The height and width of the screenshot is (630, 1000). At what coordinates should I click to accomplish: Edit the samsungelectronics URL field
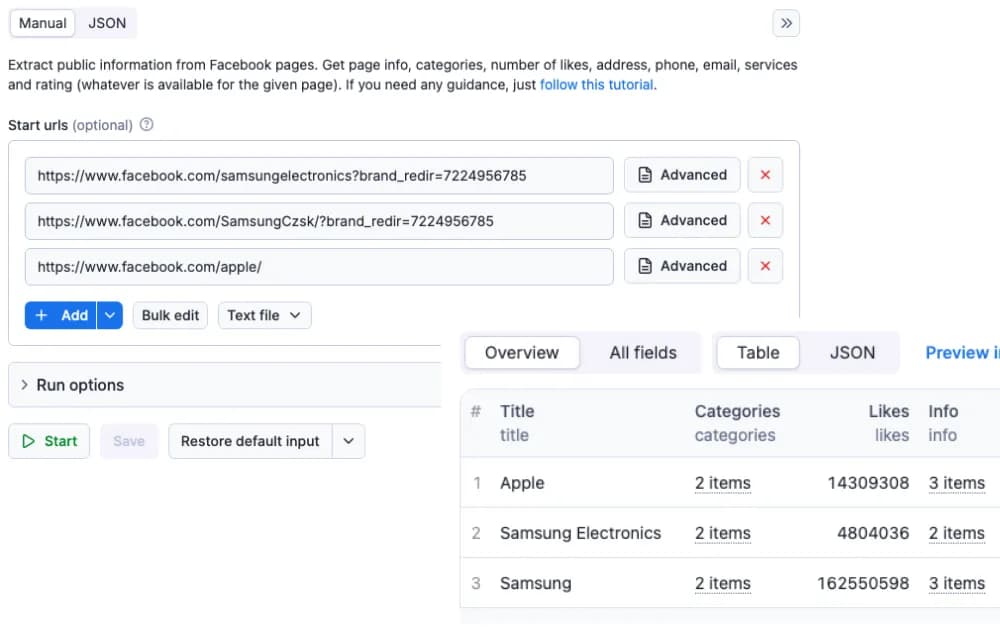tap(319, 175)
